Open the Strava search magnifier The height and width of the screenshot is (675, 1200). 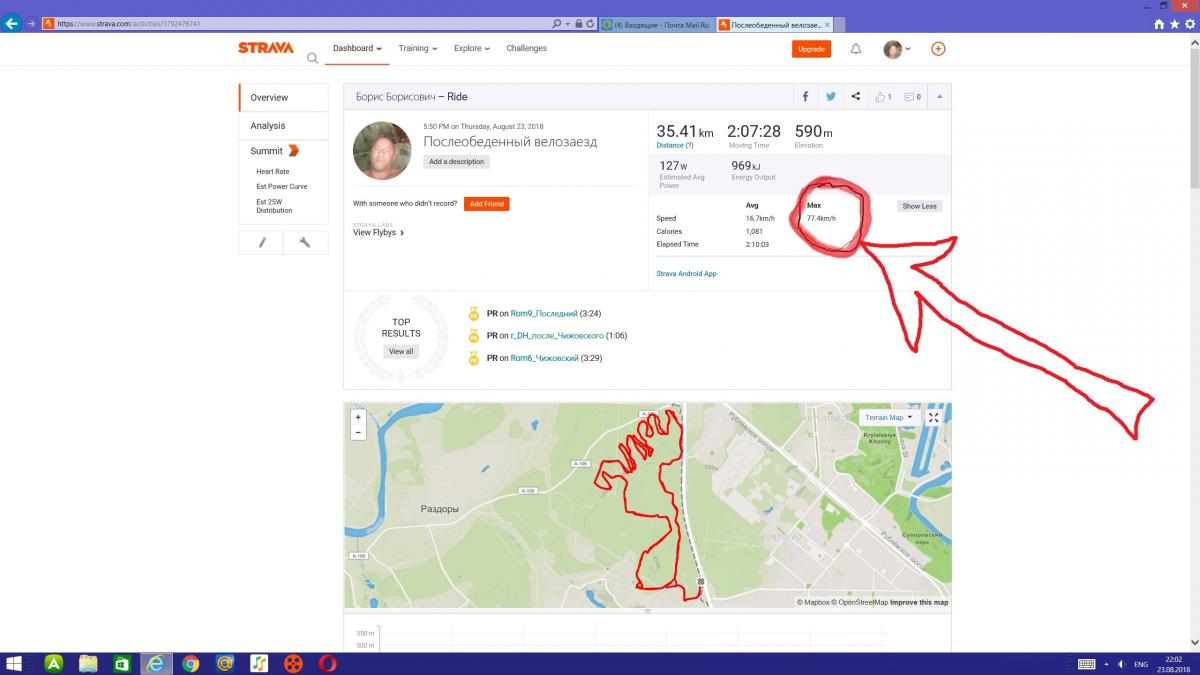[x=312, y=58]
